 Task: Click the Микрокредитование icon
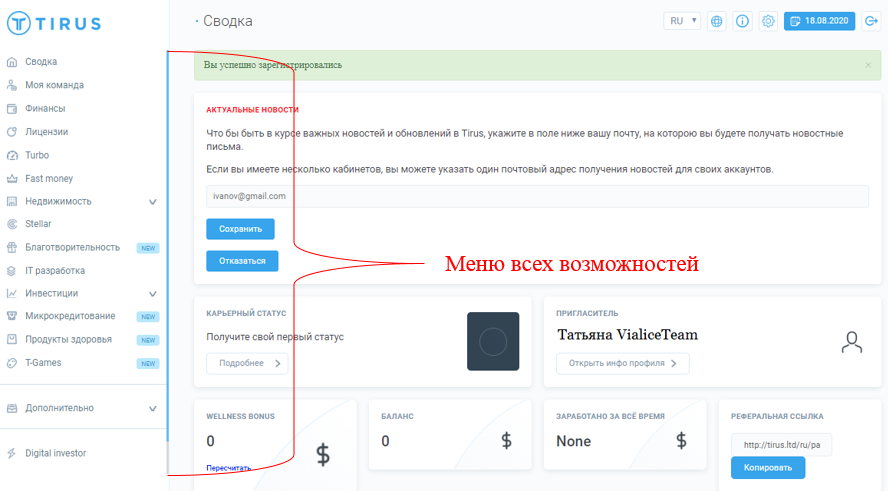[12, 316]
